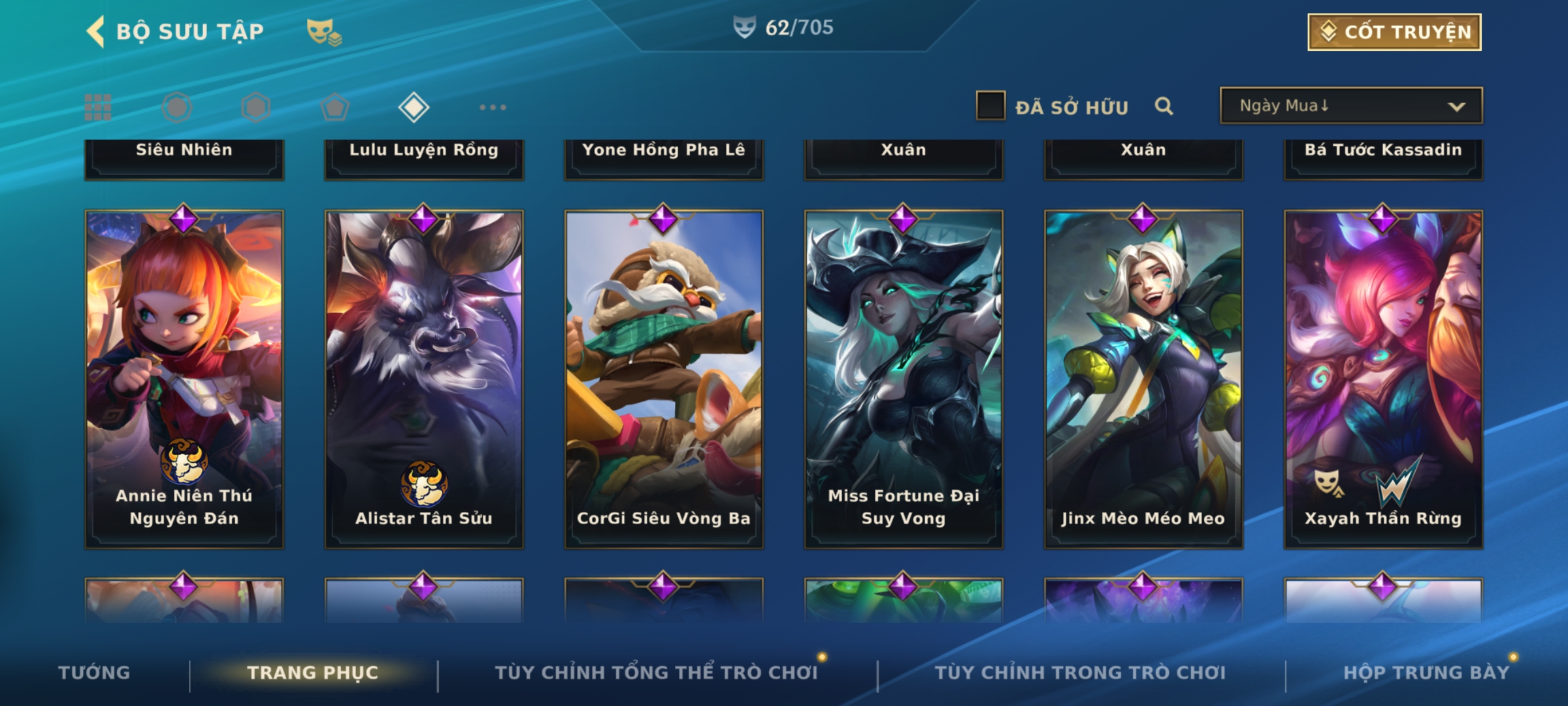The width and height of the screenshot is (1568, 706).
Task: Switch to the Tướng tab
Action: pyautogui.click(x=94, y=672)
